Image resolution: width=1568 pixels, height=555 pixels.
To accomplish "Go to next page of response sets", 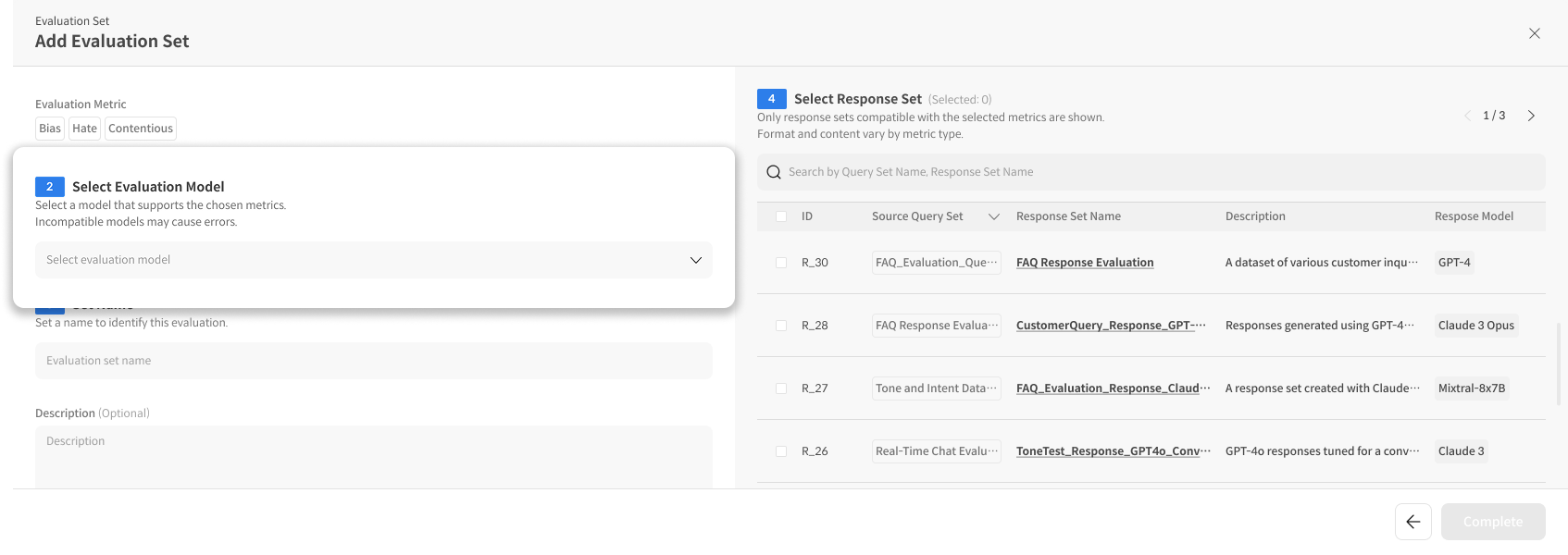I will point(1531,116).
